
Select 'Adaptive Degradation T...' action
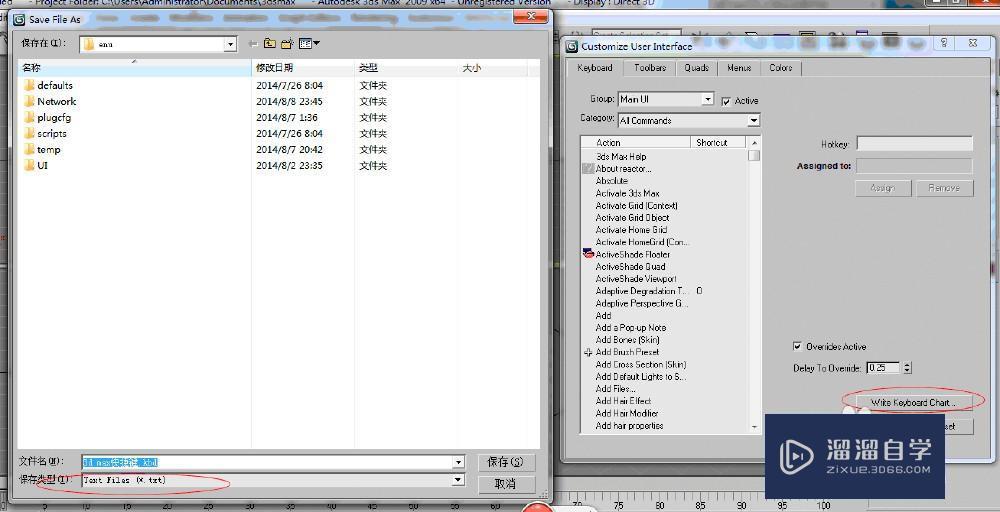(x=642, y=291)
